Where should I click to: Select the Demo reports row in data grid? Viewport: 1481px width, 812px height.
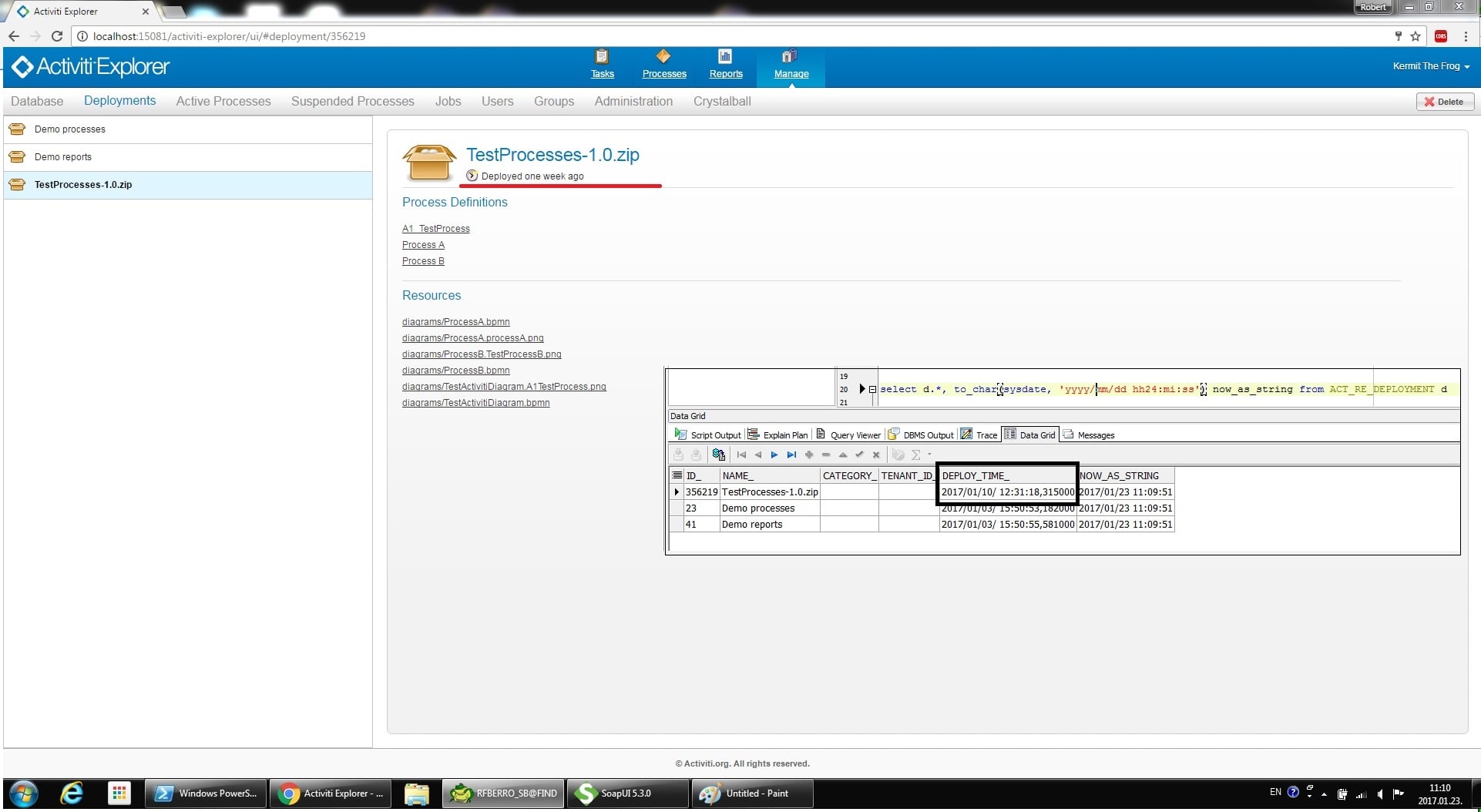point(922,525)
